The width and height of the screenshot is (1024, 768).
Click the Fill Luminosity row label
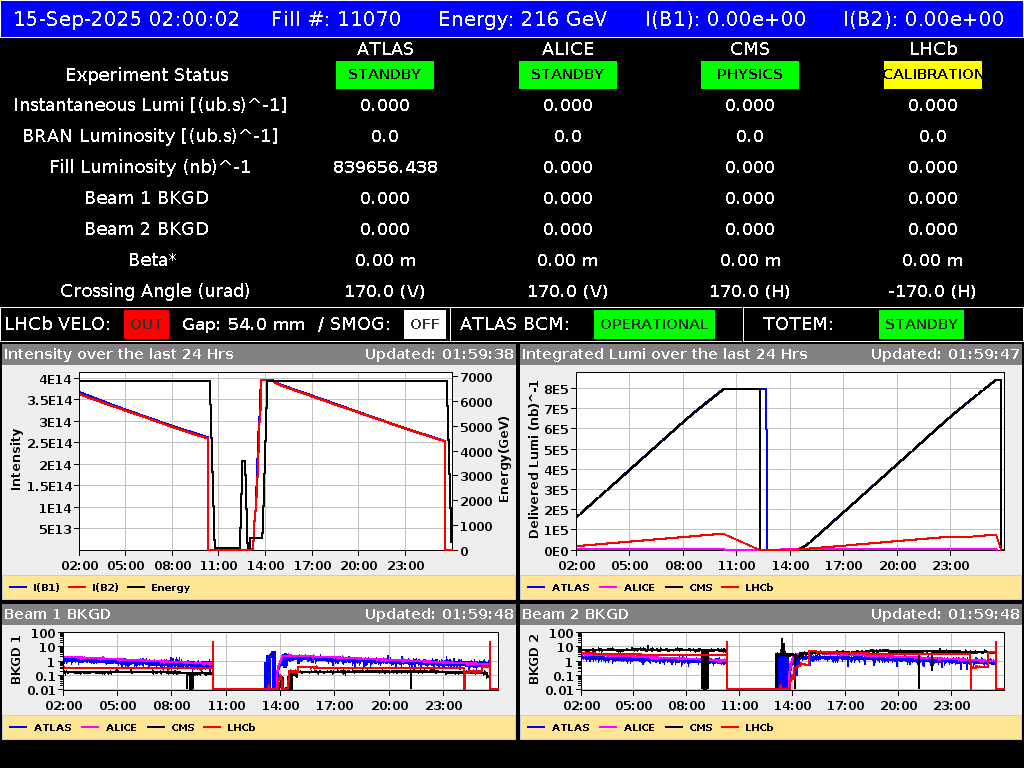coord(150,167)
